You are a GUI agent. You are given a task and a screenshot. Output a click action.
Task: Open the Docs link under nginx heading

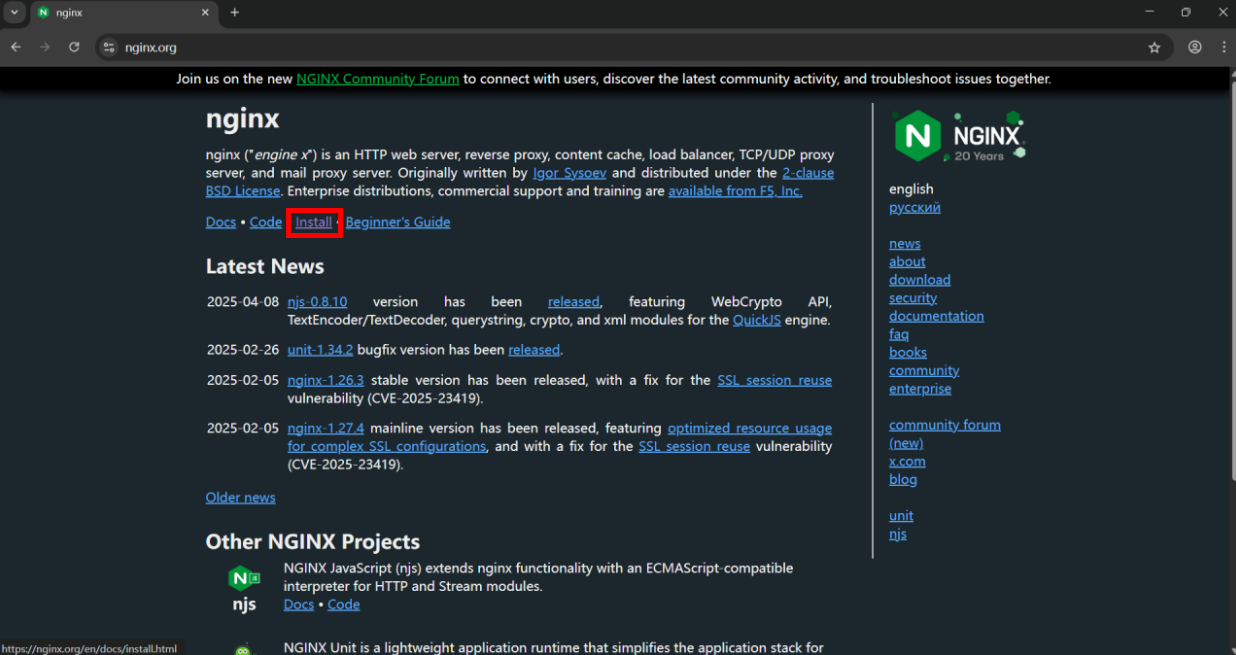click(x=221, y=222)
